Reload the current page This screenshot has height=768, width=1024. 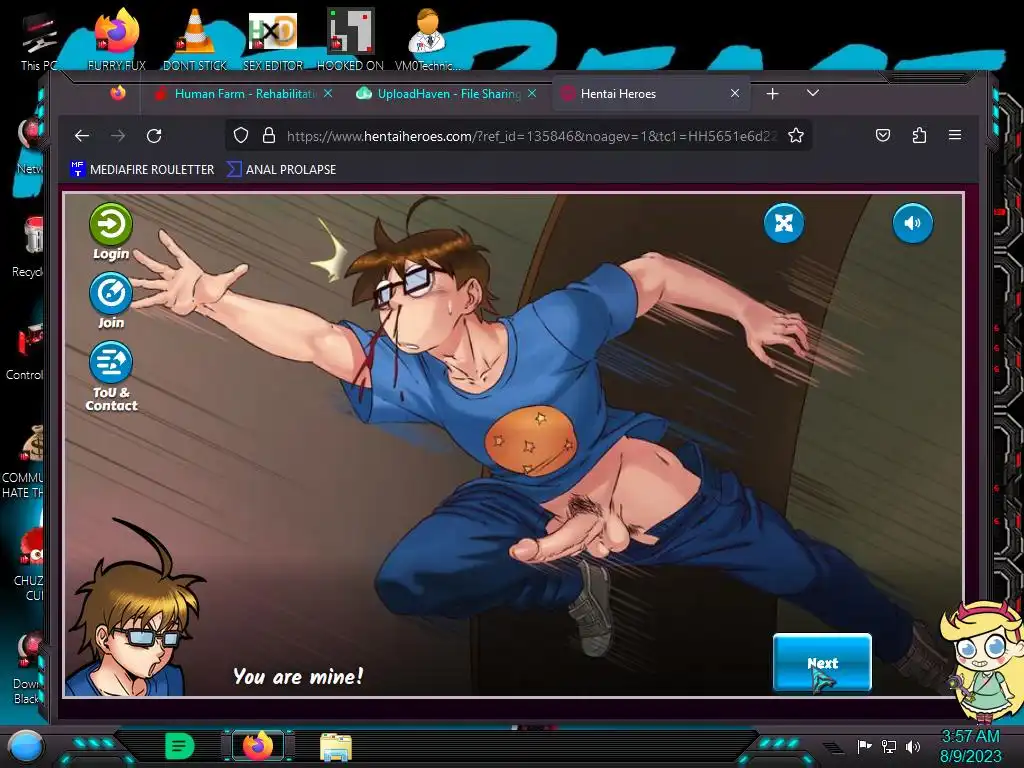(x=154, y=136)
